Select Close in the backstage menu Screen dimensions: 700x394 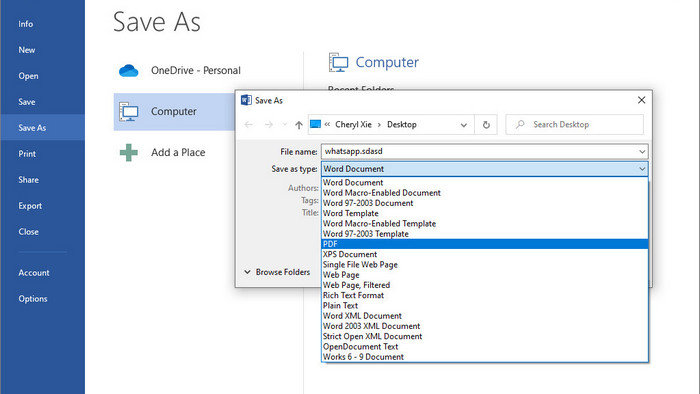(x=28, y=231)
